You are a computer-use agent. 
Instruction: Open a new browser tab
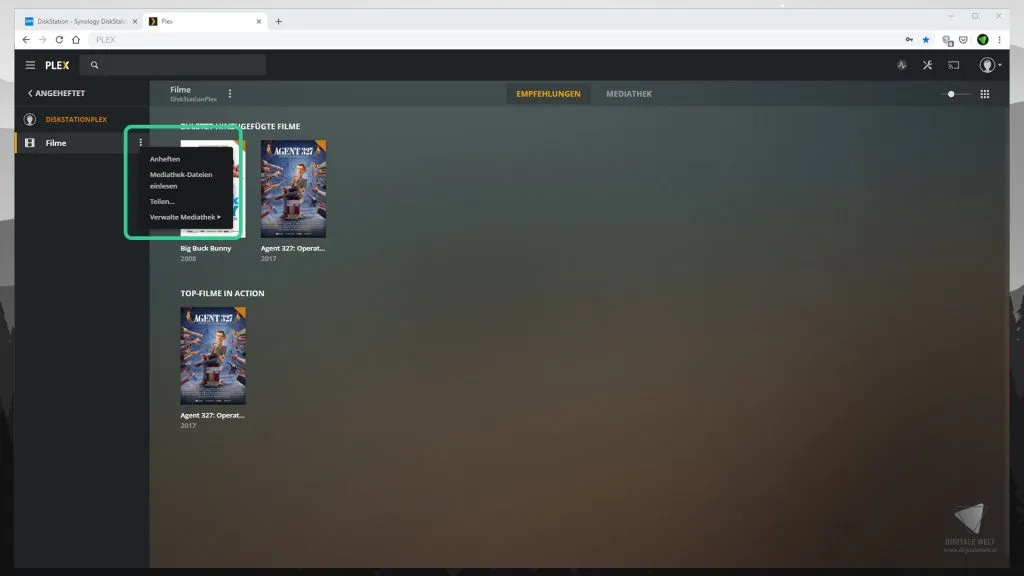point(278,22)
